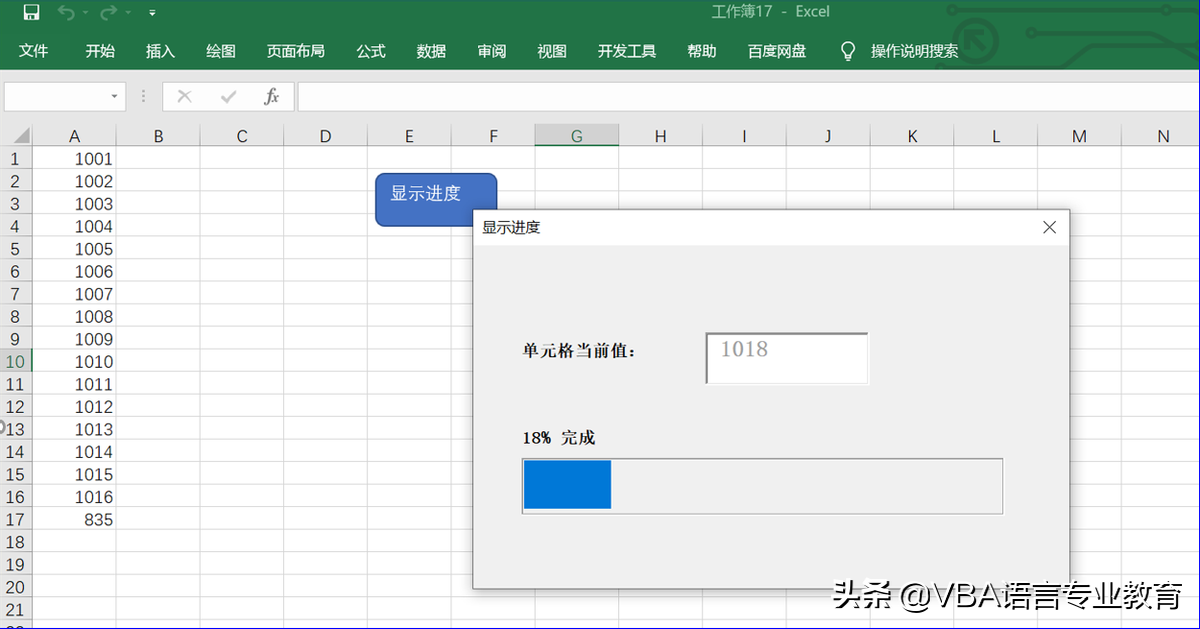The image size is (1200, 629).
Task: Click the Save icon in the title bar
Action: (x=31, y=13)
